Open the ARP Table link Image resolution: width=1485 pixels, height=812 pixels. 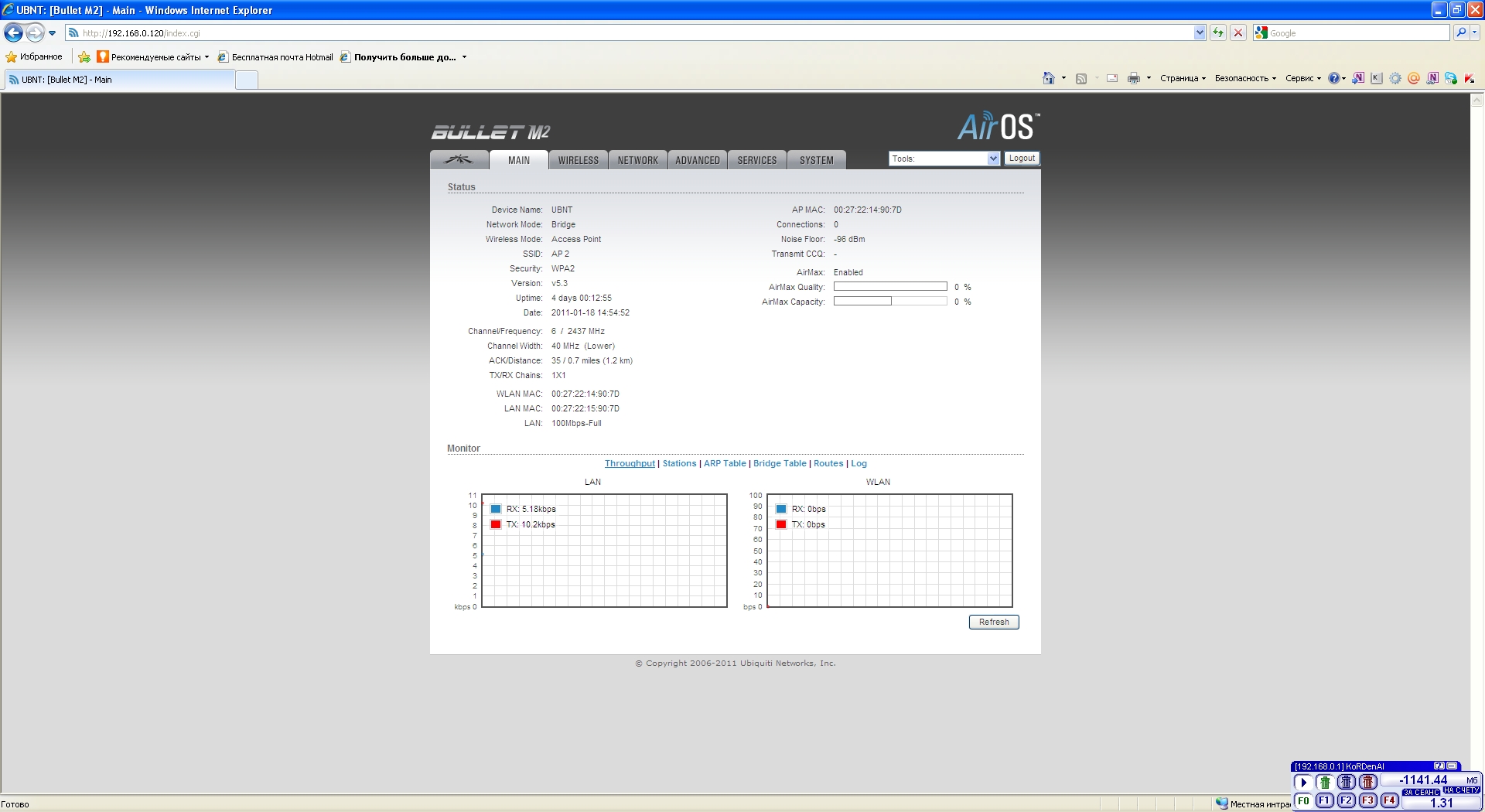725,463
